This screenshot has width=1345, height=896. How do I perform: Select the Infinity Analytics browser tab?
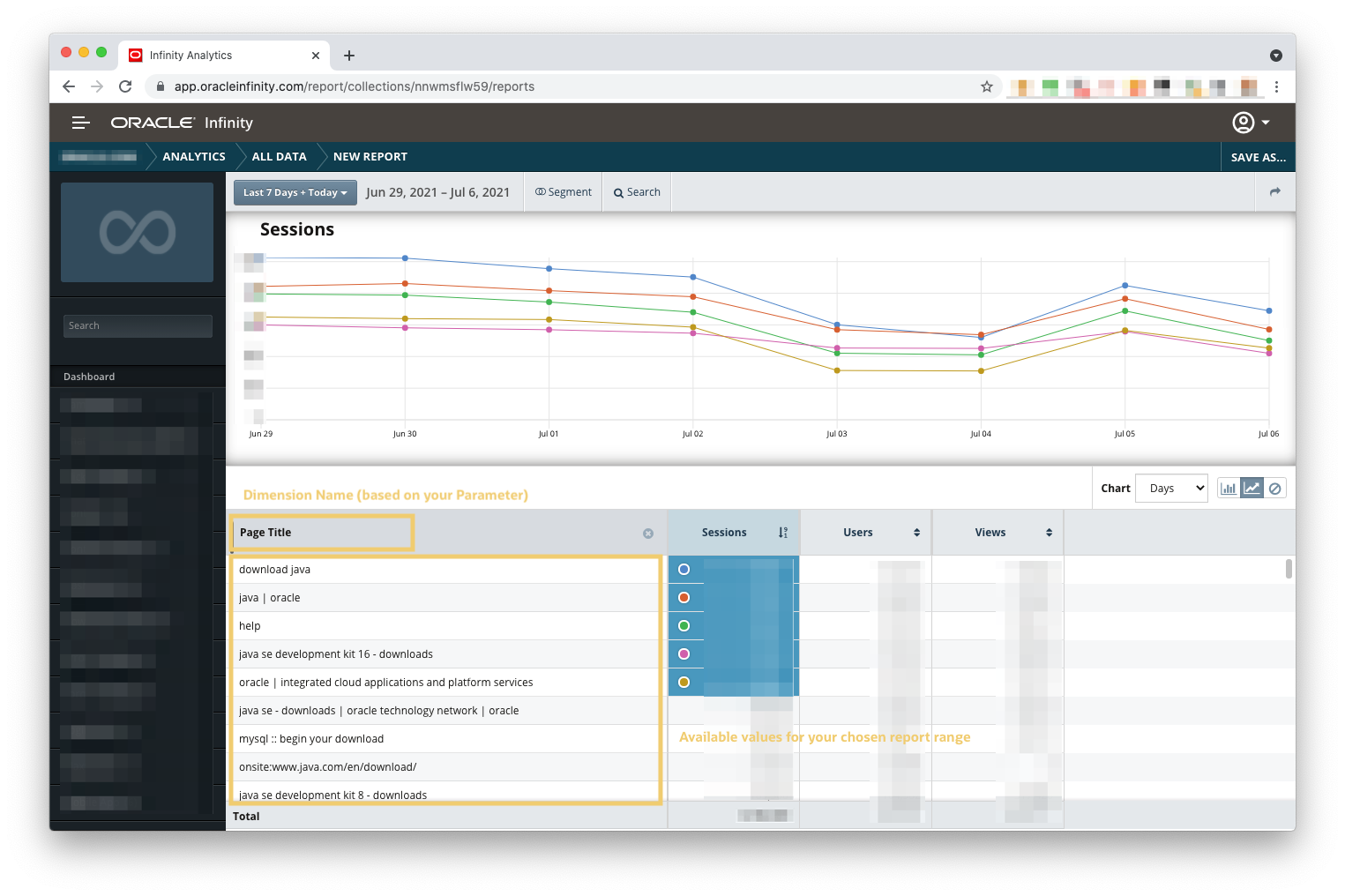click(225, 56)
